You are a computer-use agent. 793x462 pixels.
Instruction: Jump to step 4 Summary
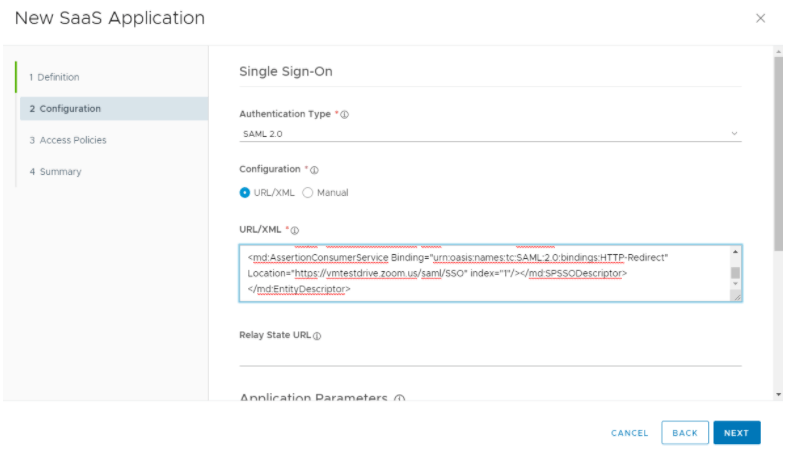click(56, 172)
